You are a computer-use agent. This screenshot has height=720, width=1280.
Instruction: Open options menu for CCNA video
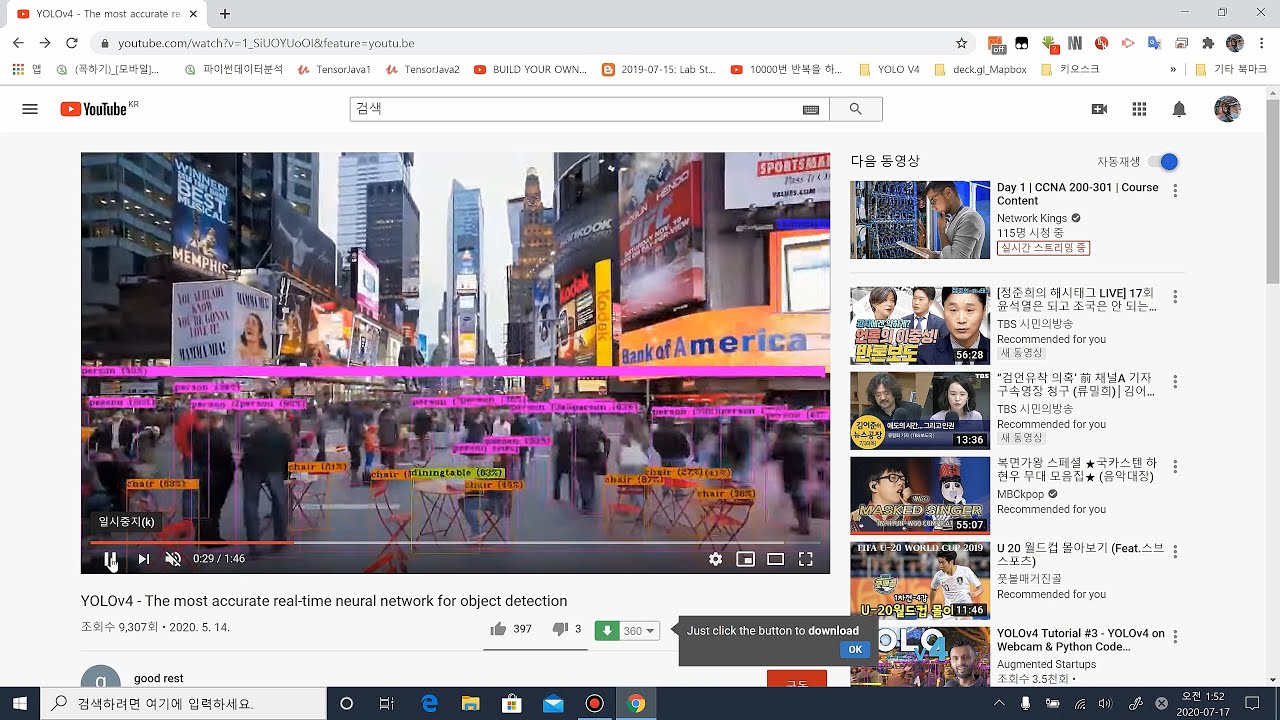tap(1175, 190)
